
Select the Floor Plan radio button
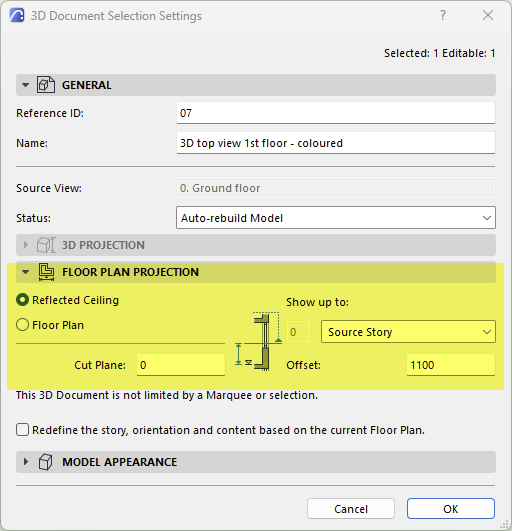pyautogui.click(x=22, y=325)
